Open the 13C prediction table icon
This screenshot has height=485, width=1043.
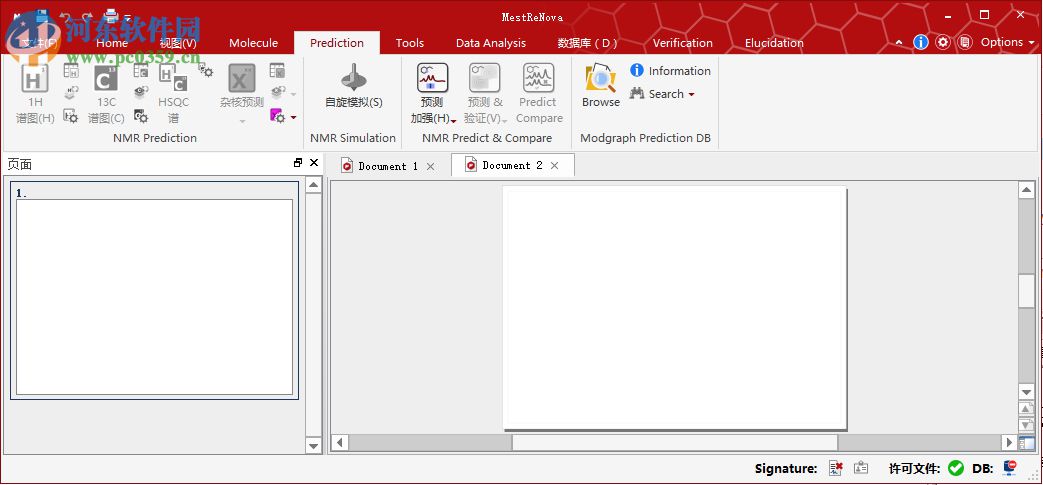pyautogui.click(x=140, y=71)
